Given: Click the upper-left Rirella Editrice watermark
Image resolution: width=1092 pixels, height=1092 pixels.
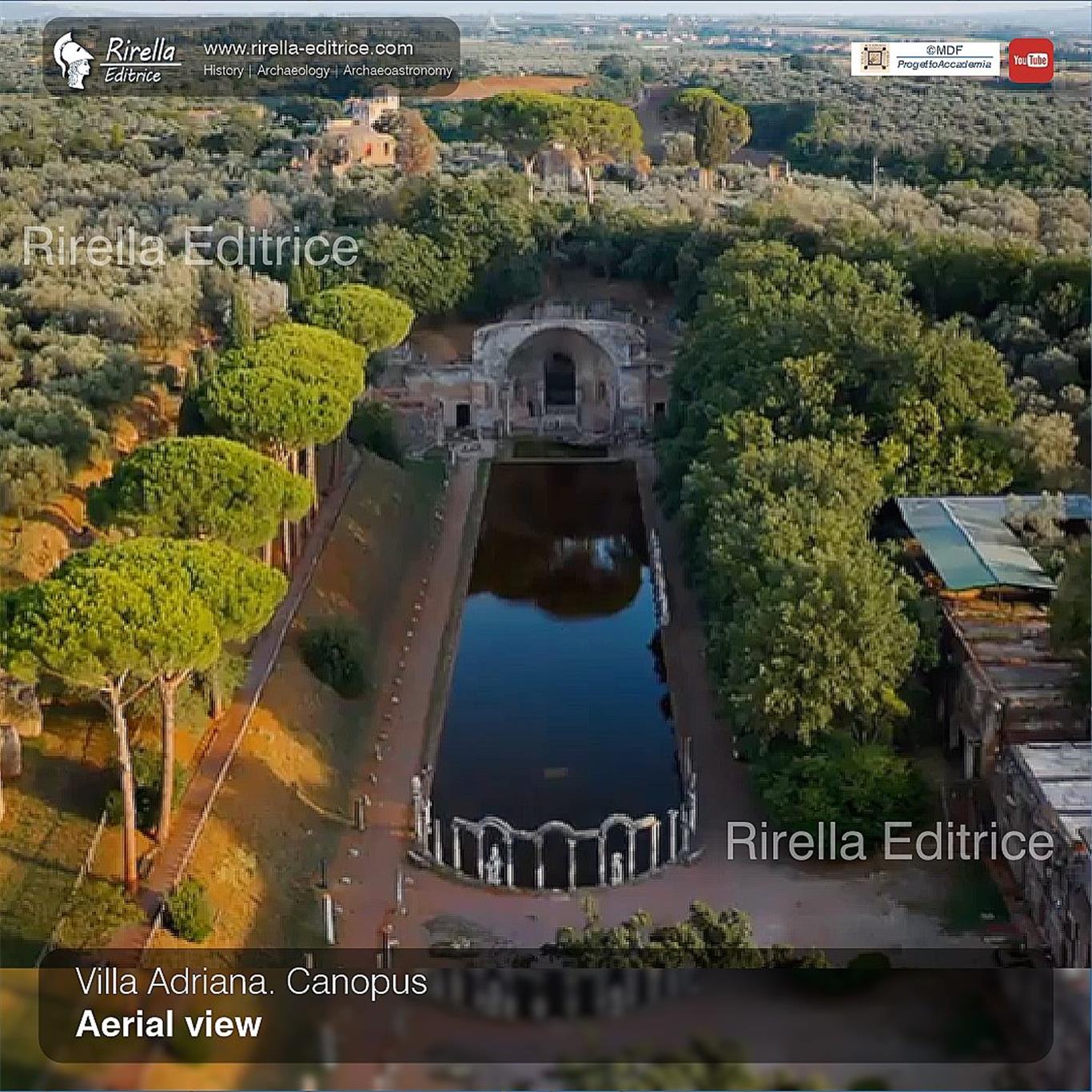Looking at the screenshot, I should click(189, 247).
